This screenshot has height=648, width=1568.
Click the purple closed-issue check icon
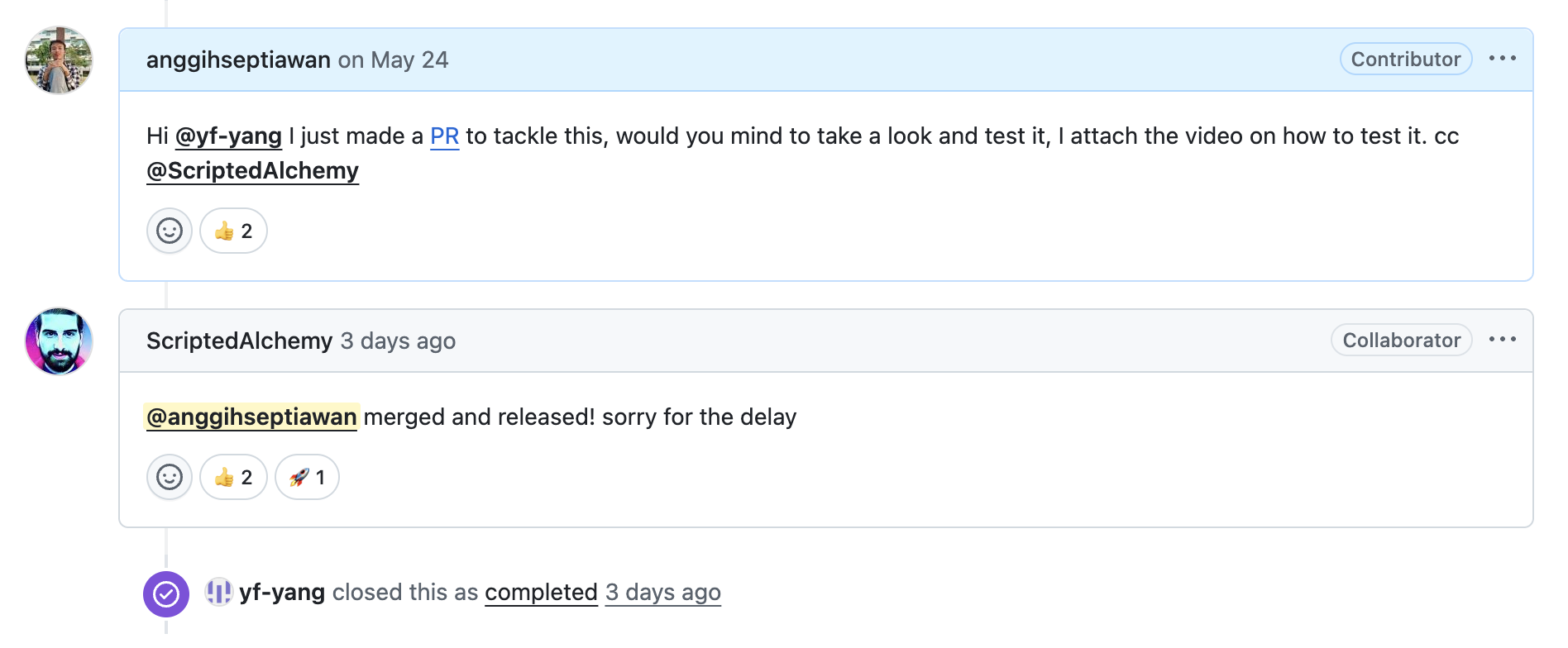[x=166, y=593]
